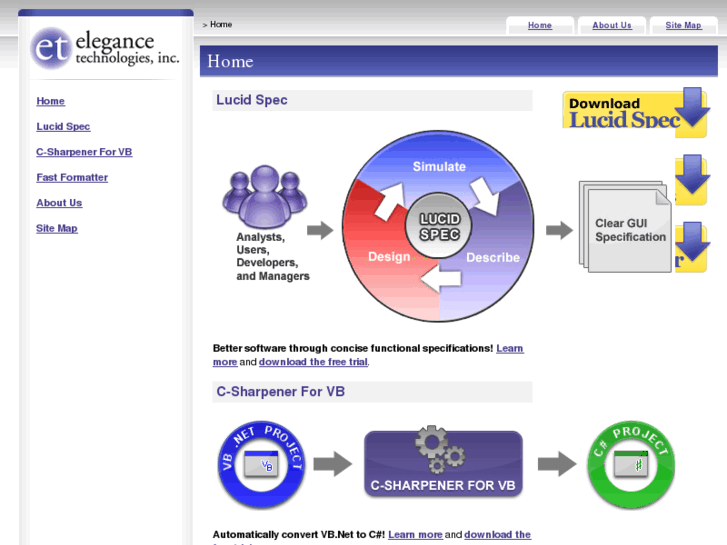Click the gray arrow after the users icon
Screen dimensions: 727x545
click(320, 230)
